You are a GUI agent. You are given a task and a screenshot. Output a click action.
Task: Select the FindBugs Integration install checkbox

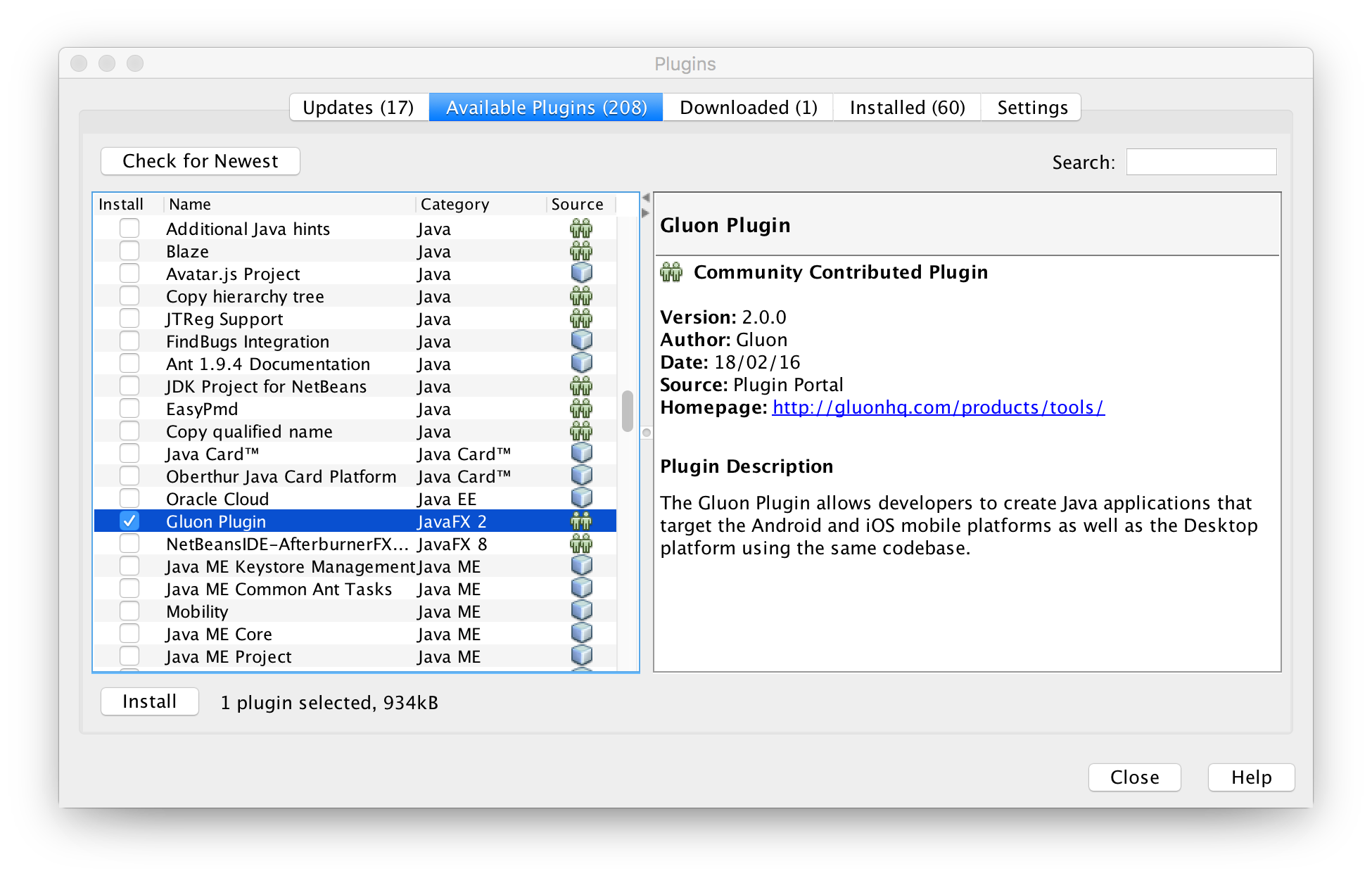pos(129,341)
